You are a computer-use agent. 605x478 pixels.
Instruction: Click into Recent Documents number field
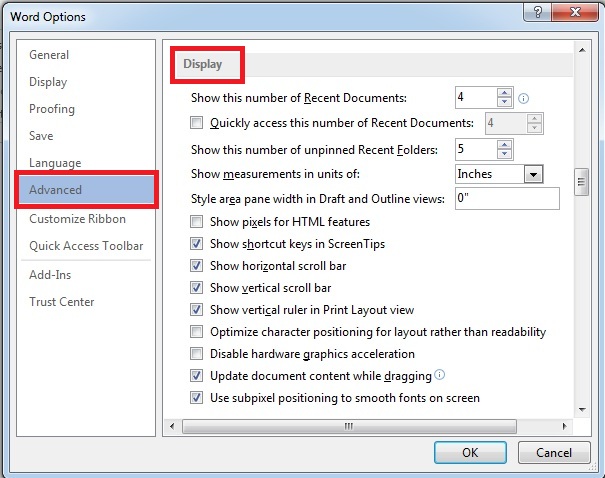click(x=476, y=98)
